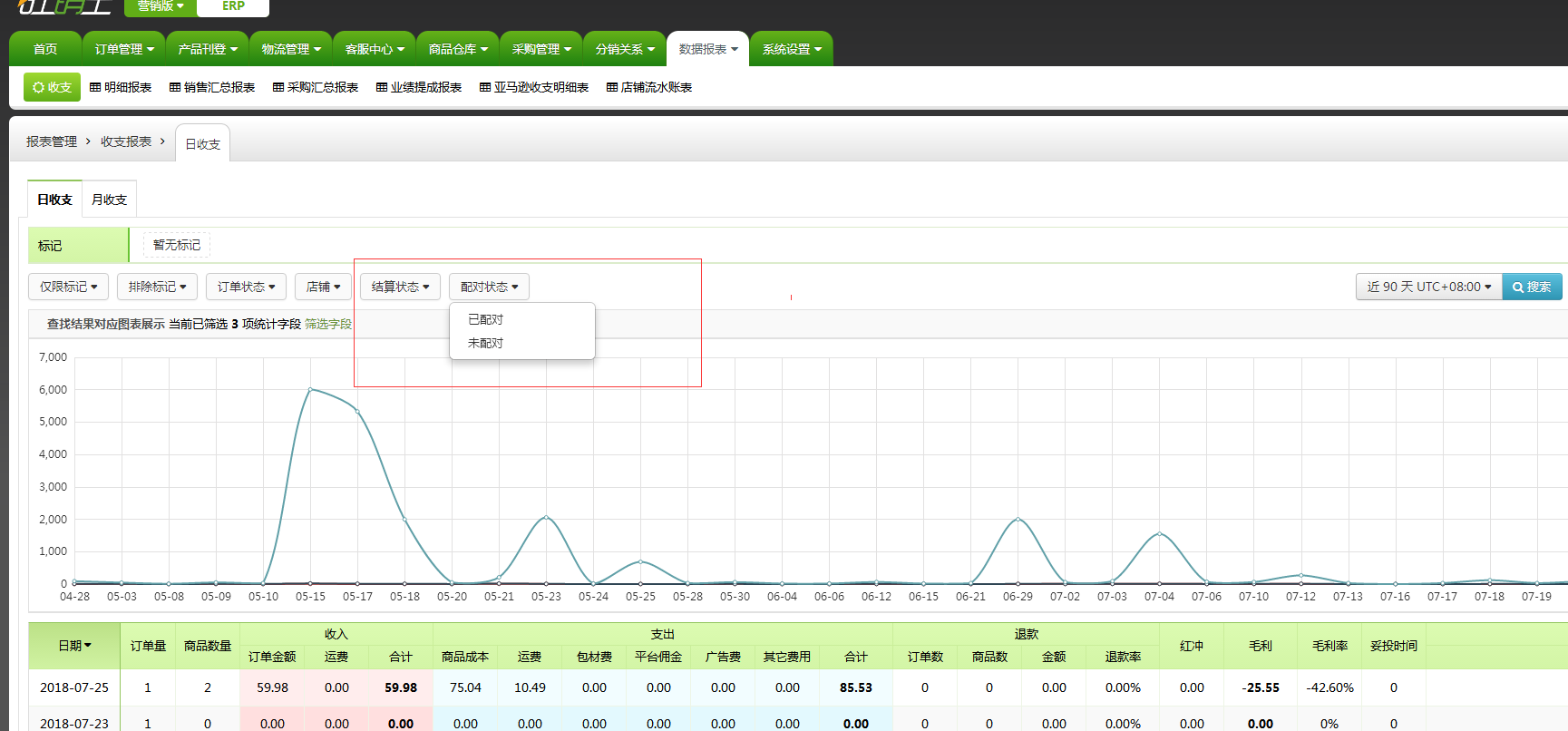1568x731 pixels.
Task: Open the 结算状态 filter dropdown
Action: tap(400, 287)
